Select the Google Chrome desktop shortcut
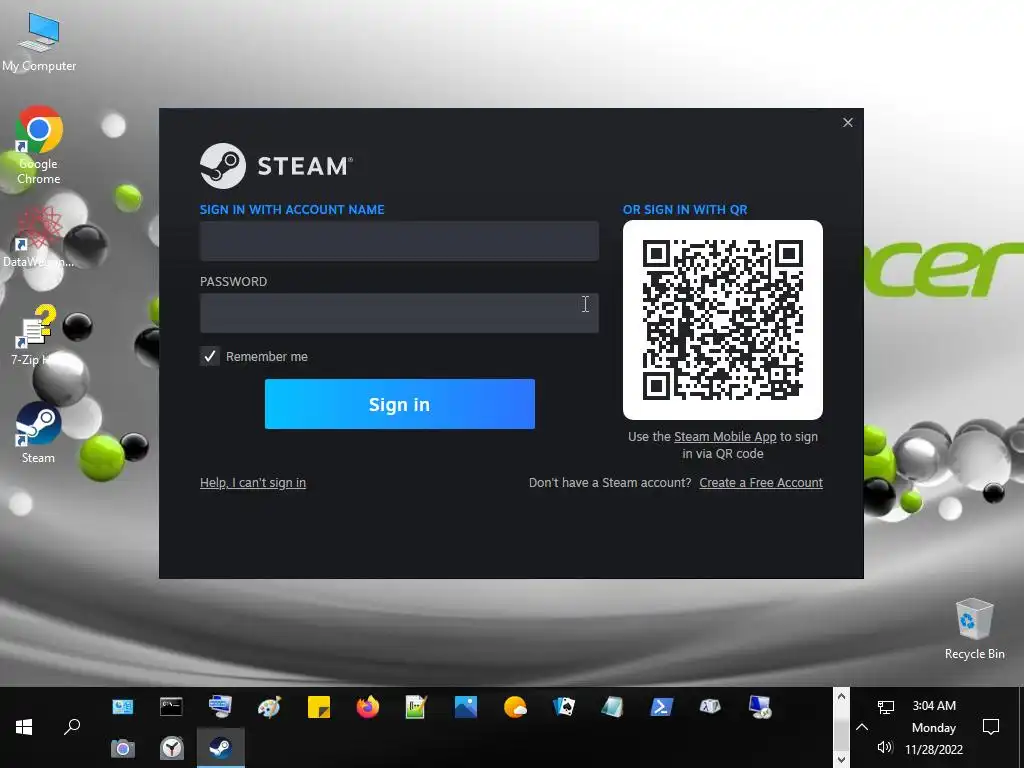1024x768 pixels. point(39,146)
